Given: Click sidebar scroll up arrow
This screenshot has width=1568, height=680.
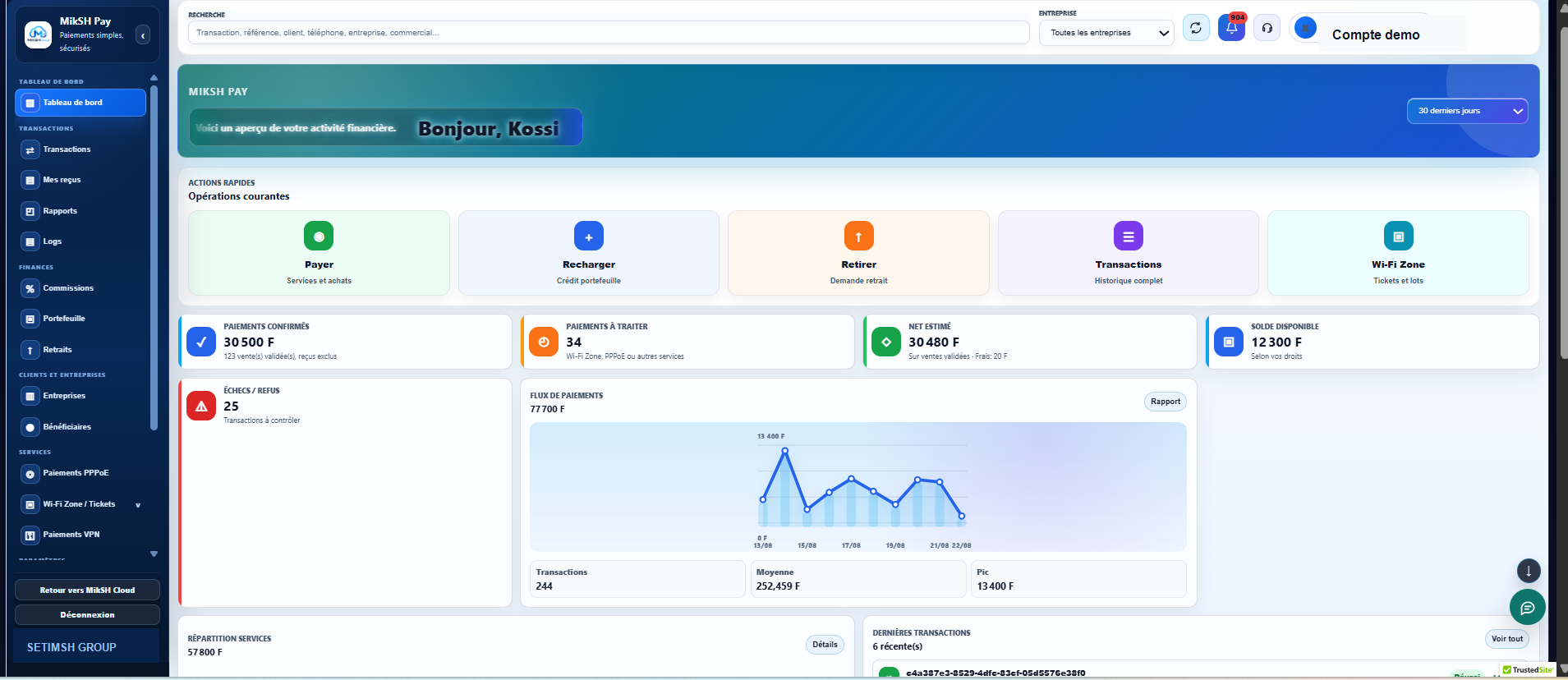Looking at the screenshot, I should coord(154,78).
